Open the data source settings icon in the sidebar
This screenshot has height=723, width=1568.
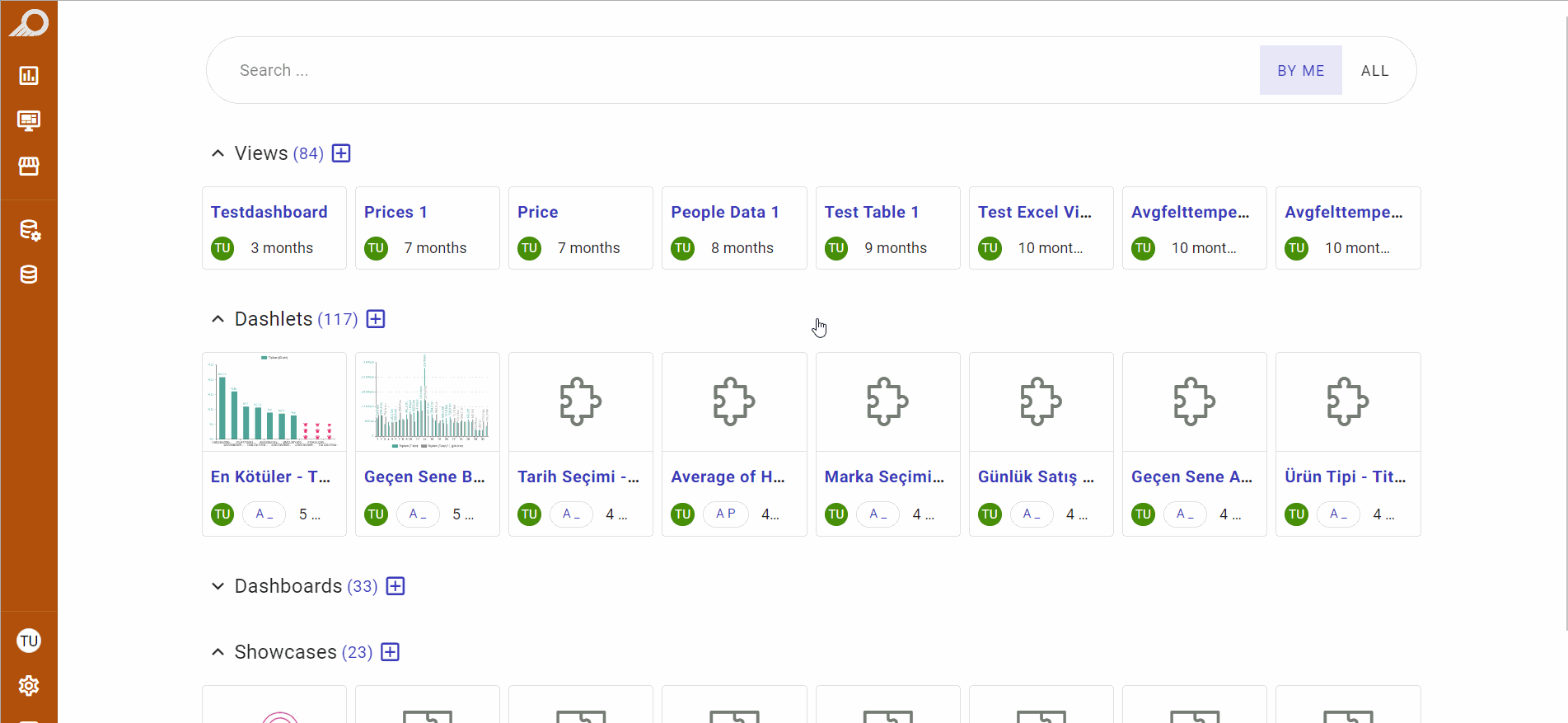30,230
